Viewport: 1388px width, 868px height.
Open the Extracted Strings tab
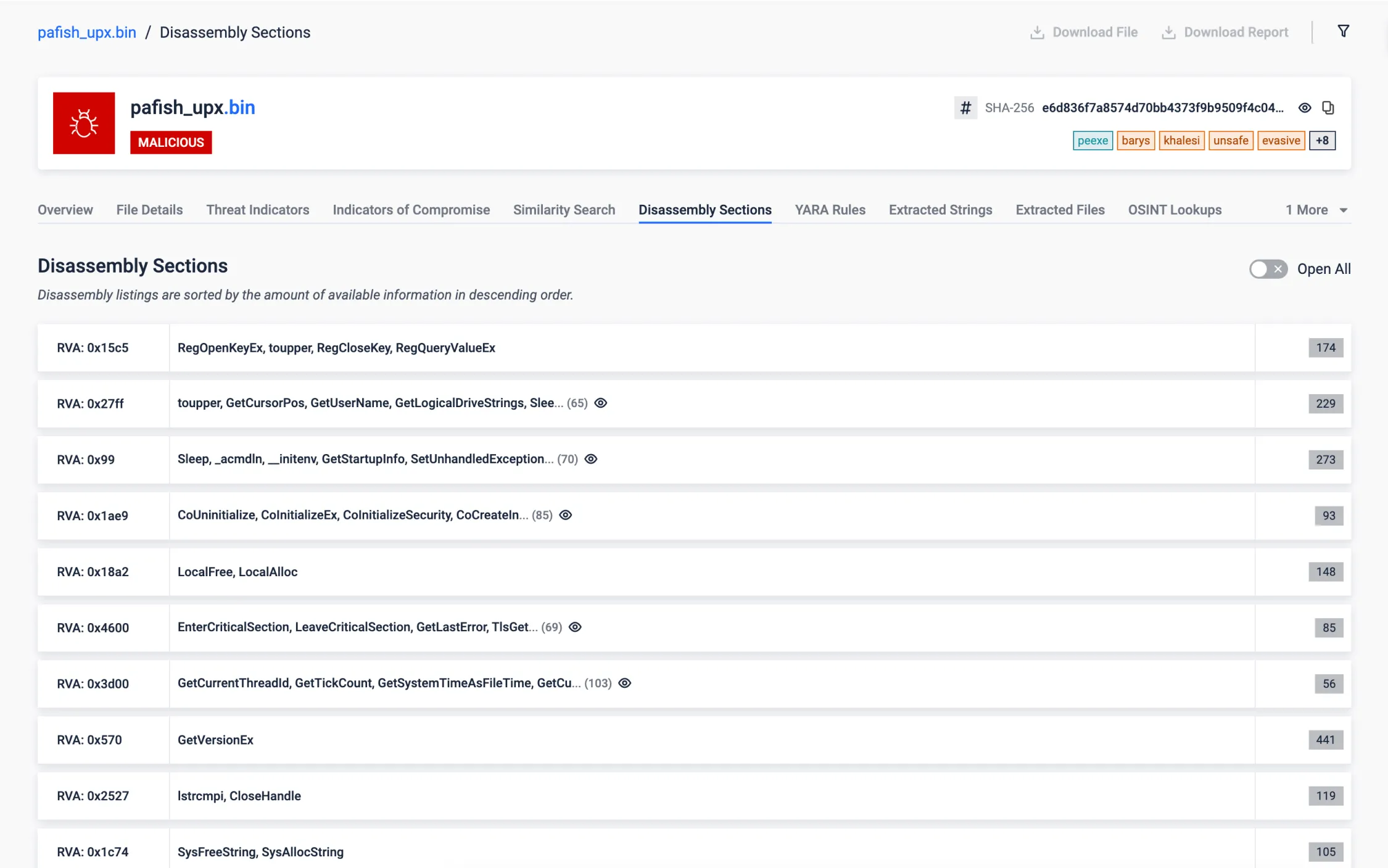[x=940, y=210]
